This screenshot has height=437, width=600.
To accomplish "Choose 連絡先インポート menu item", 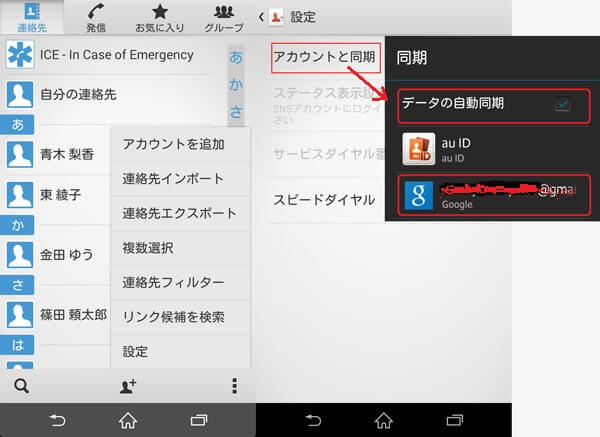I will pyautogui.click(x=181, y=179).
